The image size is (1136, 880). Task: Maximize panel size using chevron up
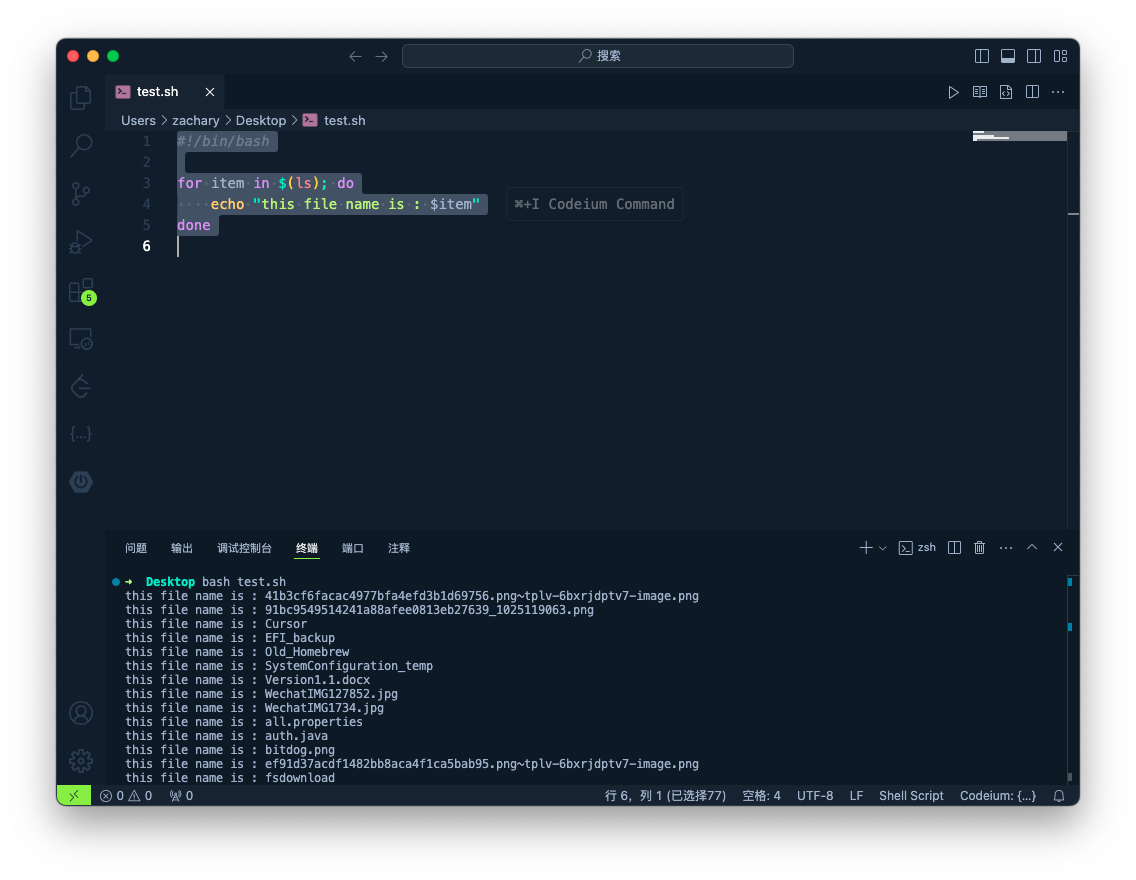[x=1032, y=548]
